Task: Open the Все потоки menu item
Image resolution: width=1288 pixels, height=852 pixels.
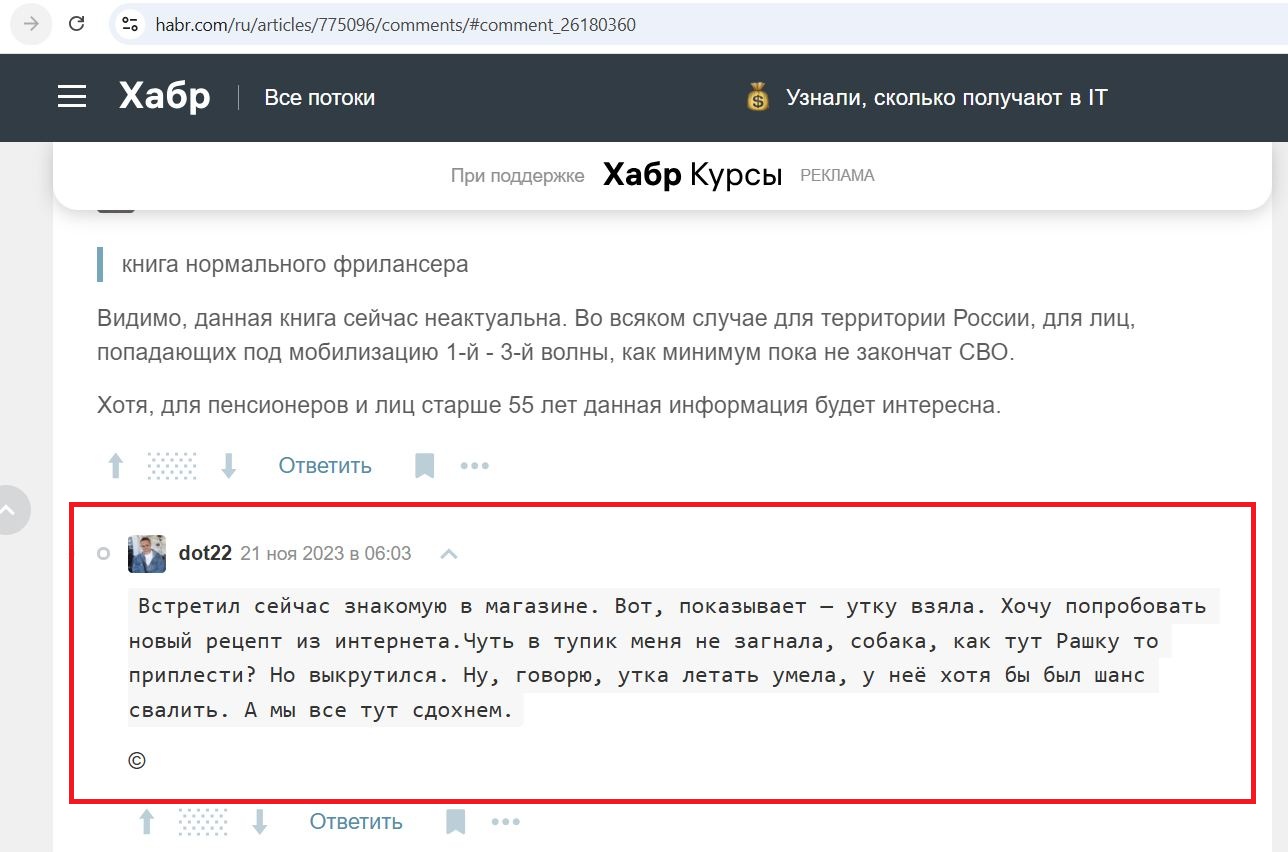Action: tap(319, 97)
